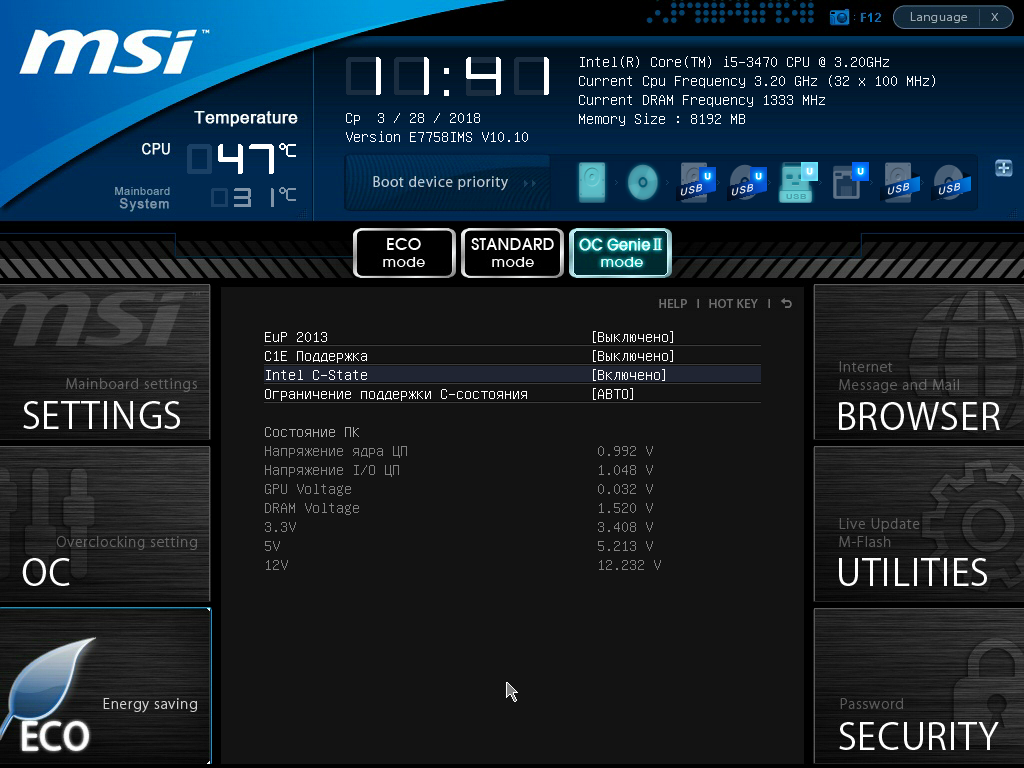Click the Напряжение ядра ЦП 0.992 V value
The image size is (1024, 768).
[625, 451]
